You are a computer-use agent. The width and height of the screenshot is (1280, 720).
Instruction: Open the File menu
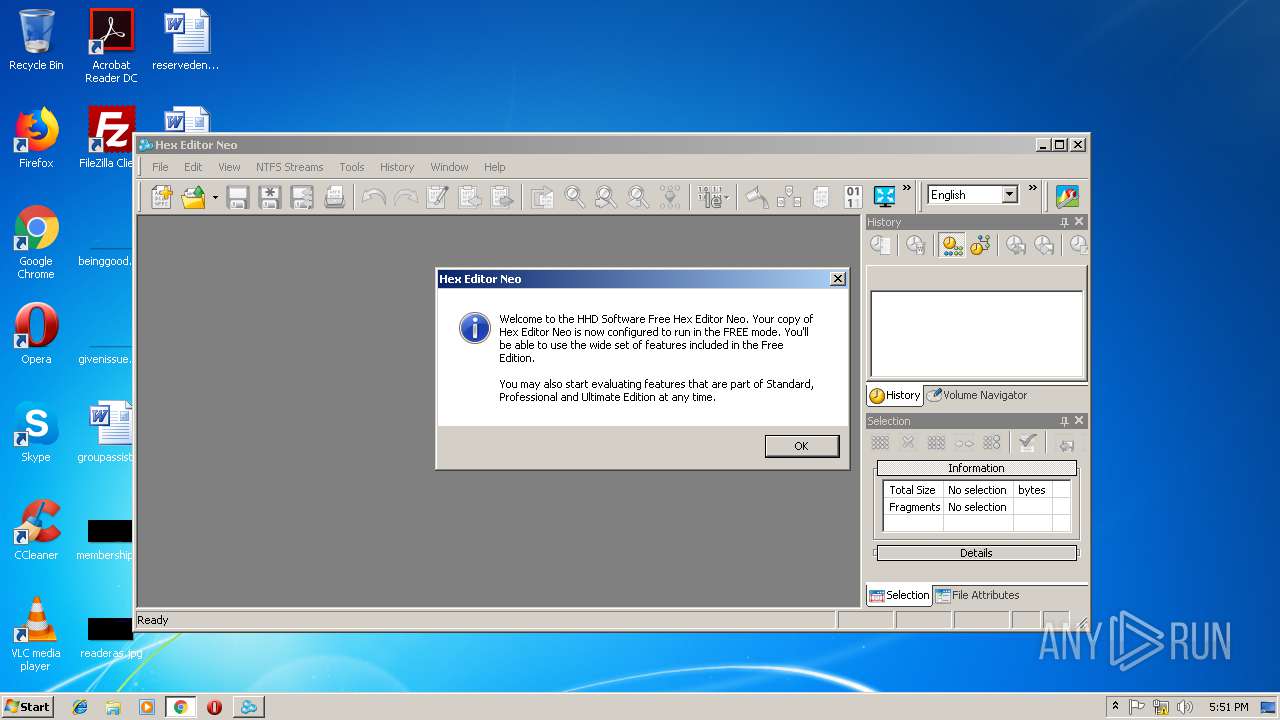coord(160,167)
